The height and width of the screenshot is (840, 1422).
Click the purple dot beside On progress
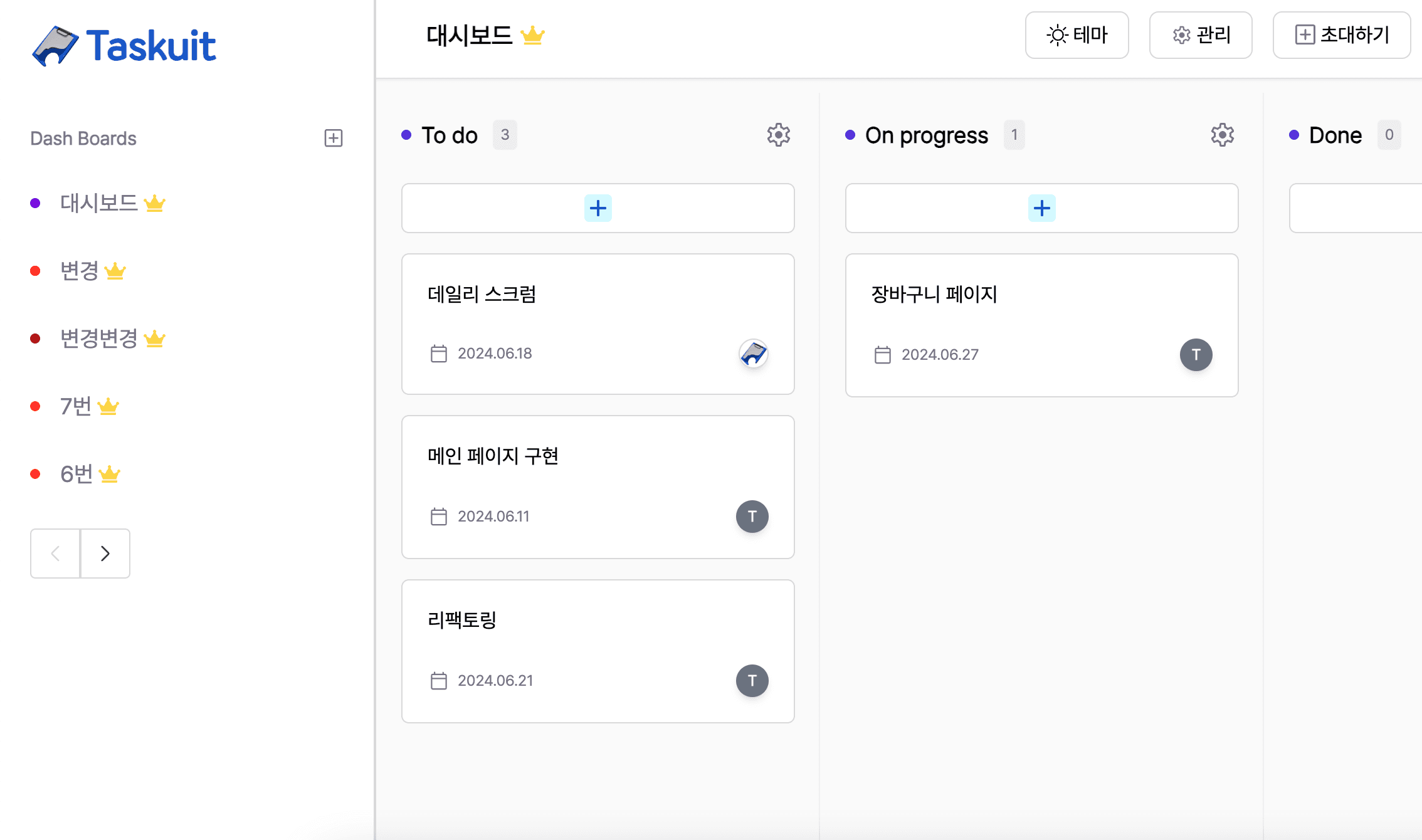(850, 135)
